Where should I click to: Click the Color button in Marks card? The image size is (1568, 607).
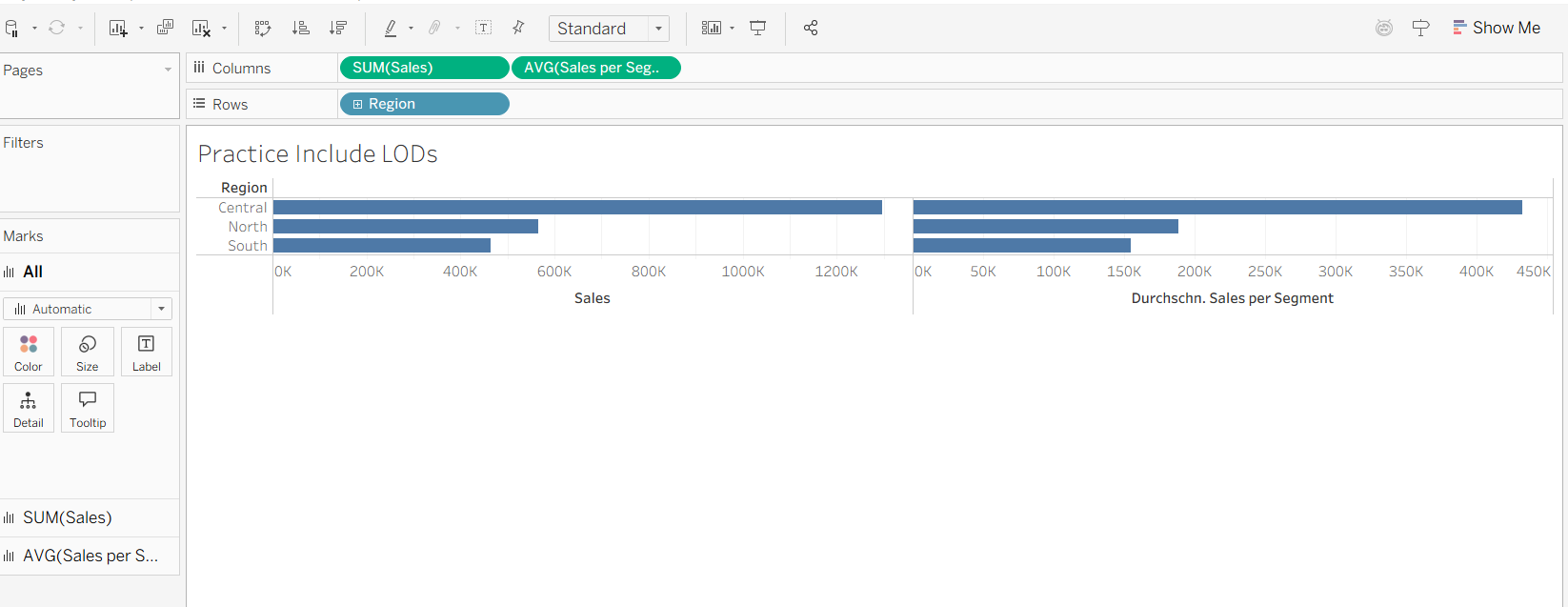point(29,352)
